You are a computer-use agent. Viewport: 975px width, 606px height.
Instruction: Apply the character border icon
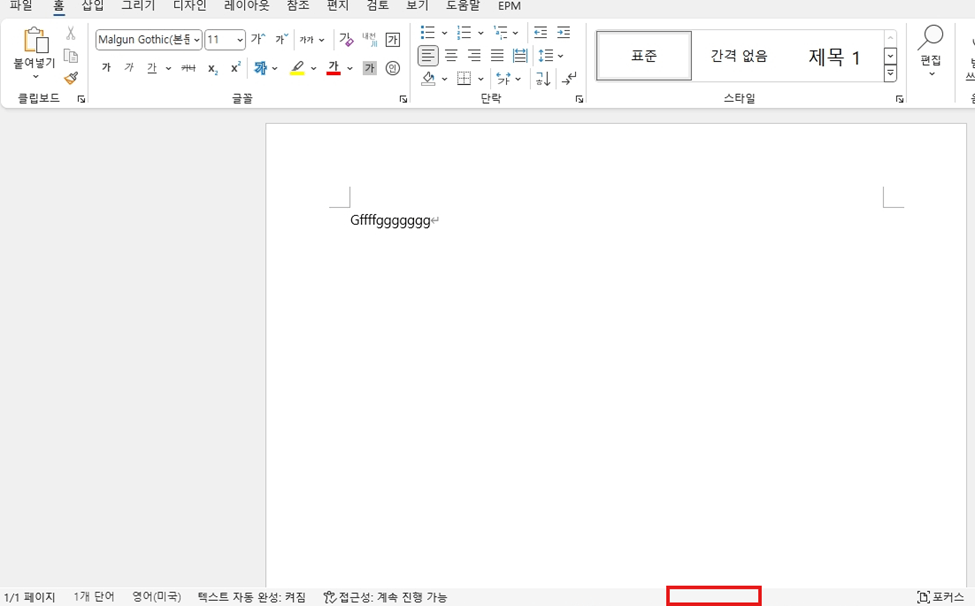[x=393, y=40]
